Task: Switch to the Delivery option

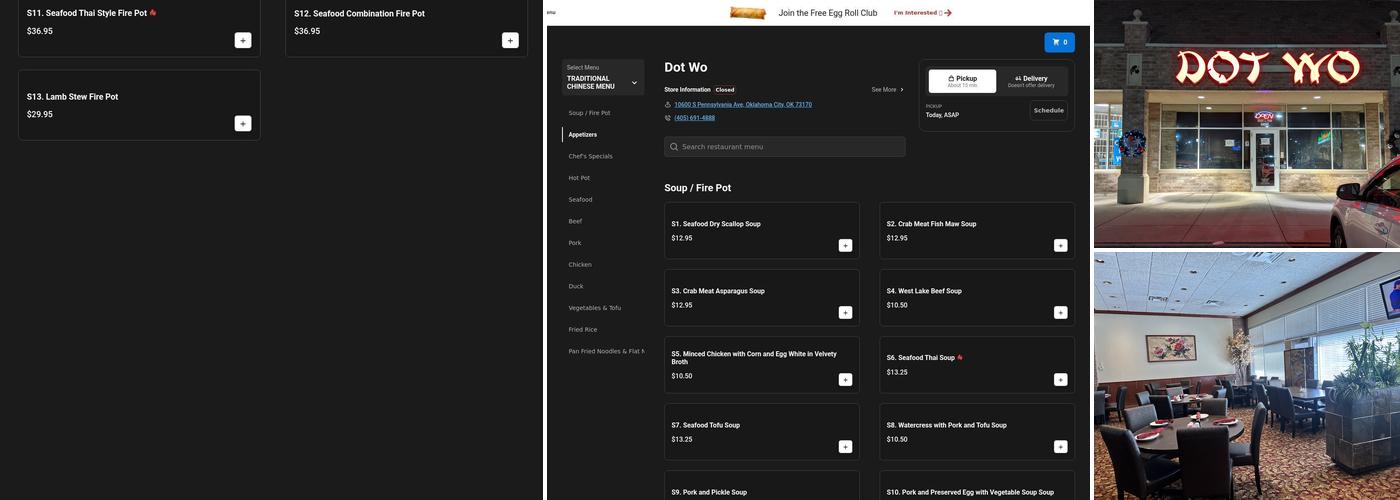Action: [x=1031, y=81]
